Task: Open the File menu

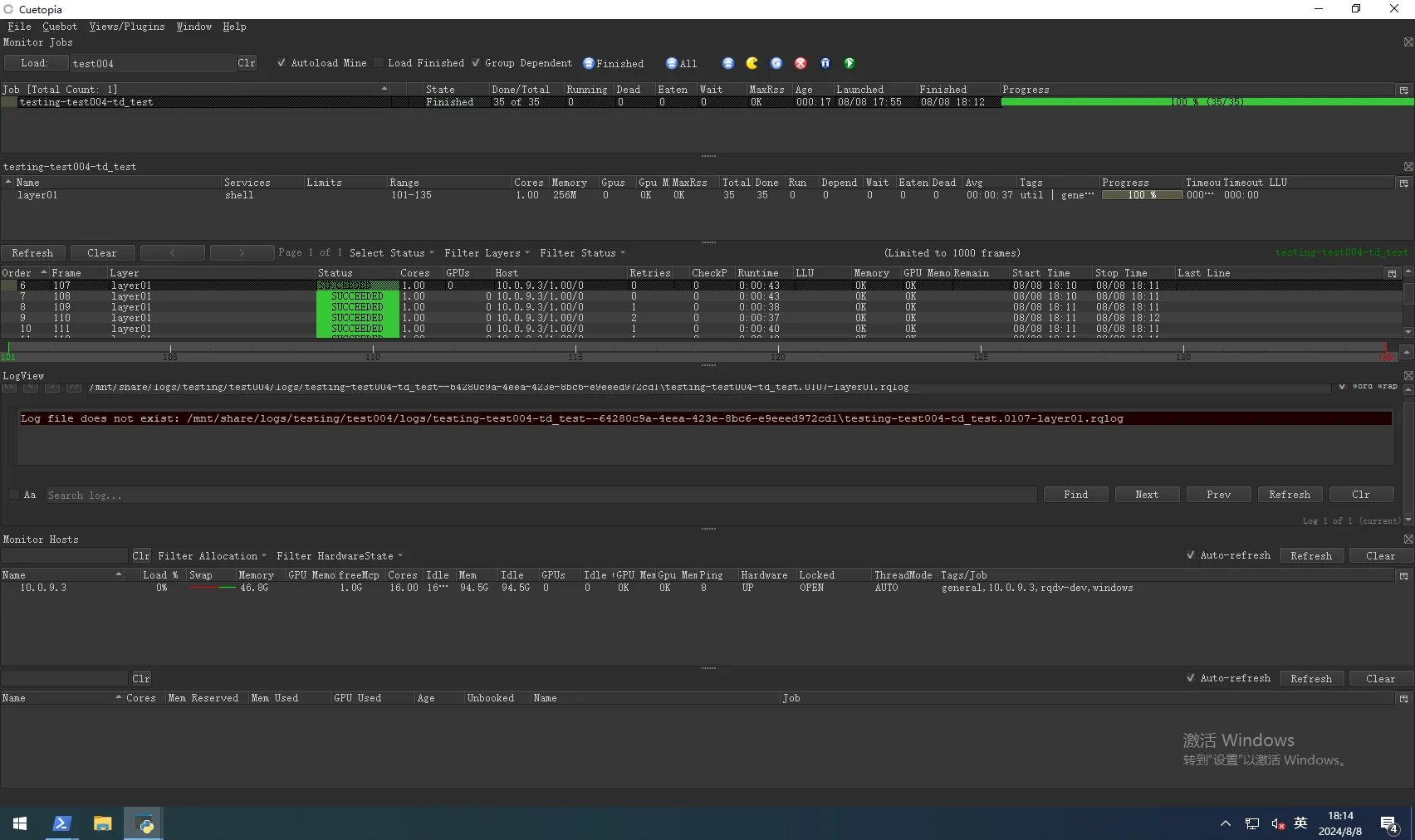Action: (19, 27)
